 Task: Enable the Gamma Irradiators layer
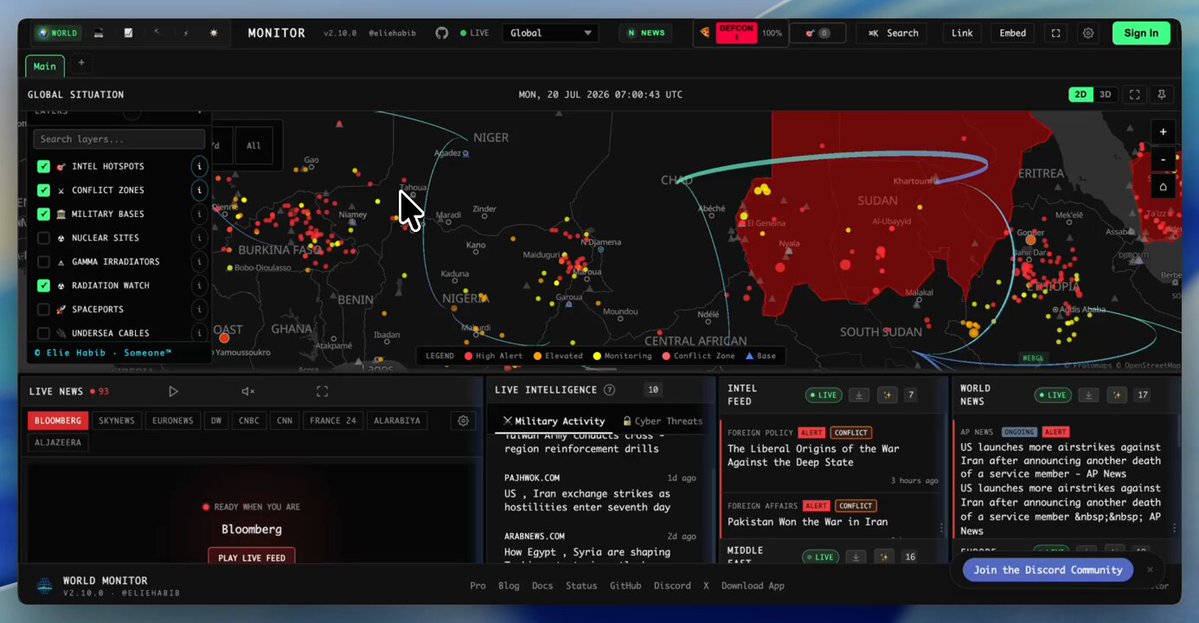[44, 261]
